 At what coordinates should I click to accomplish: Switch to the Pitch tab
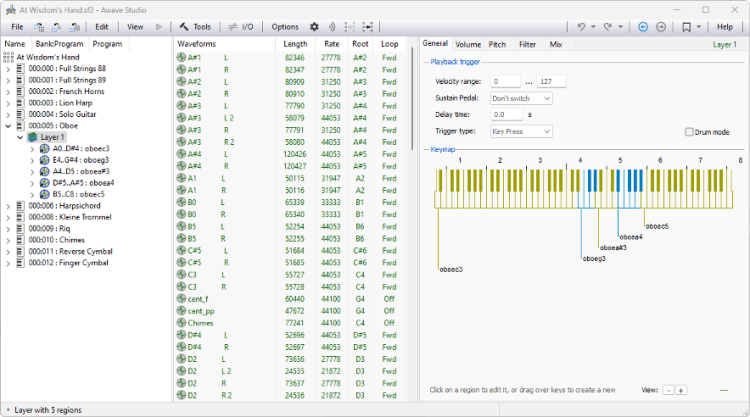497,45
